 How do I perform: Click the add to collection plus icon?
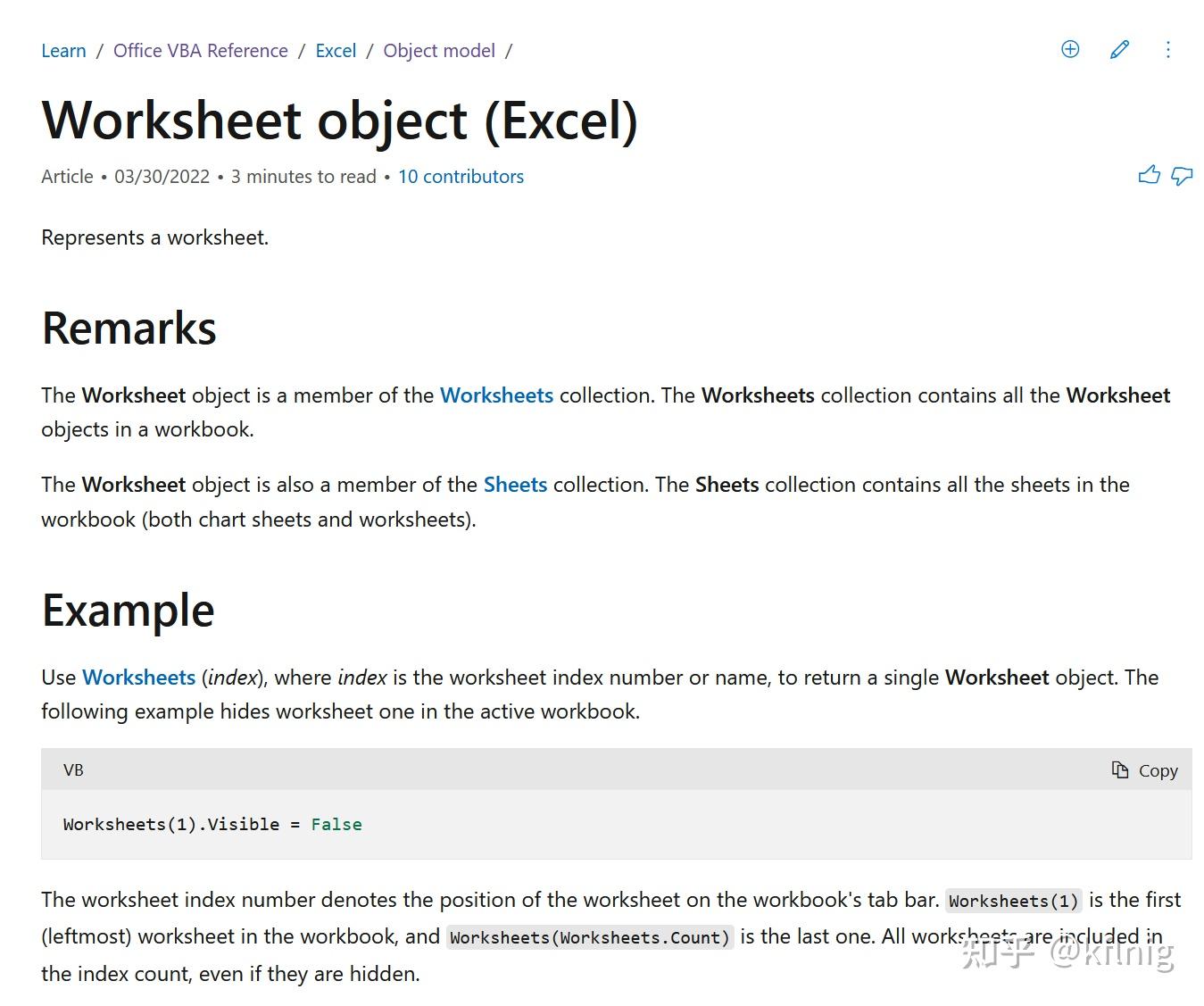pyautogui.click(x=1070, y=49)
